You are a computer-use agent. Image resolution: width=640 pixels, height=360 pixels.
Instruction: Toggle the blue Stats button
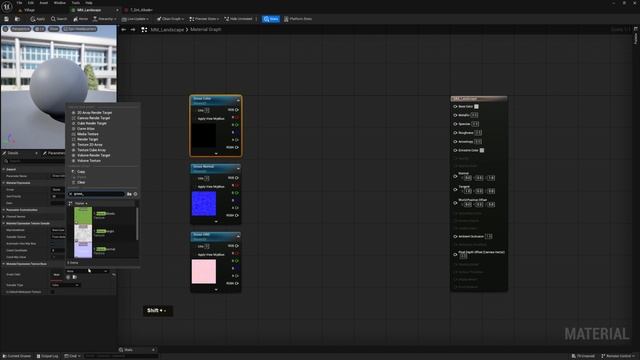271,19
